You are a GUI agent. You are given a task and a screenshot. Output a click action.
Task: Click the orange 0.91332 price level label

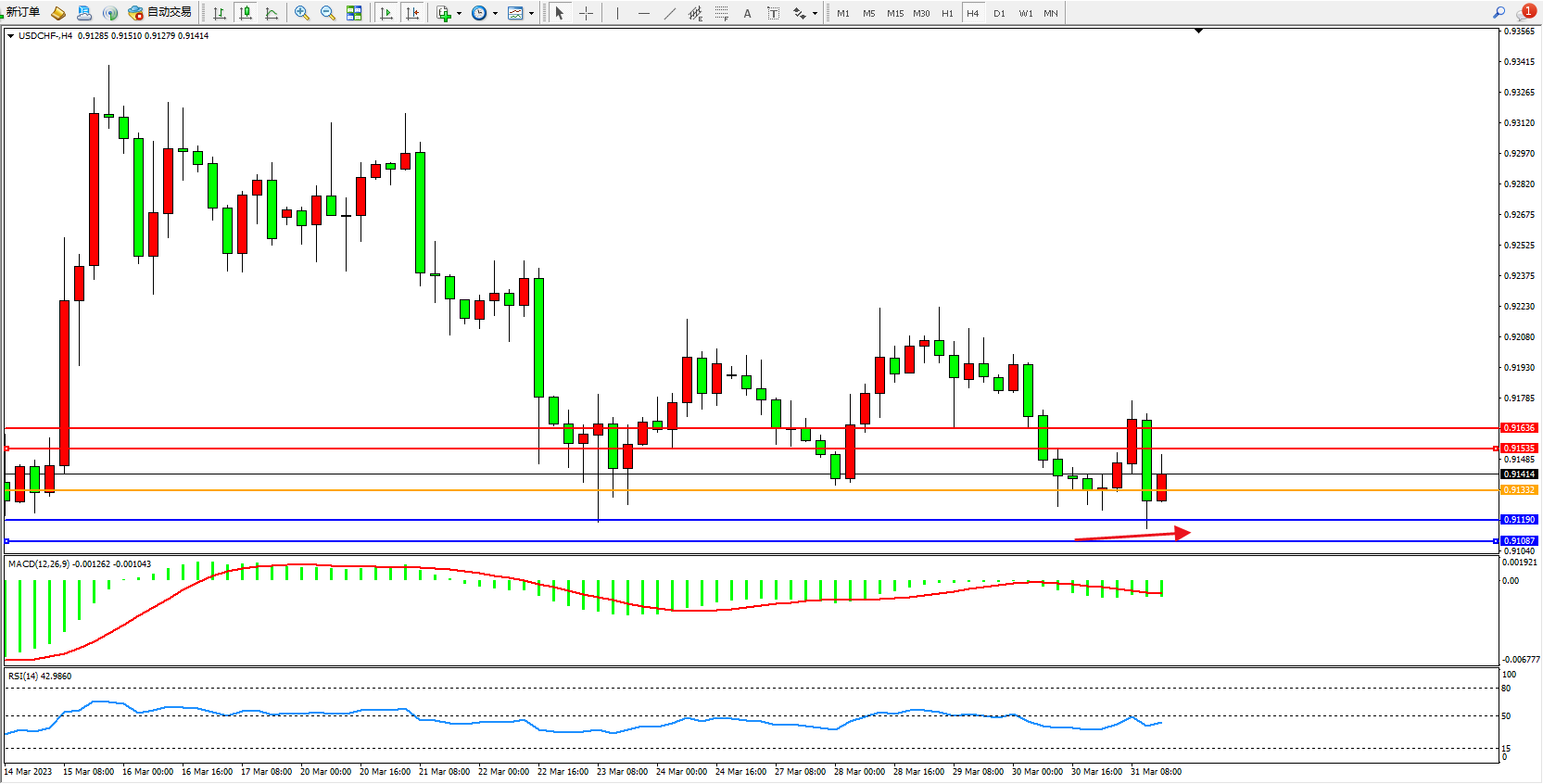pos(1519,490)
